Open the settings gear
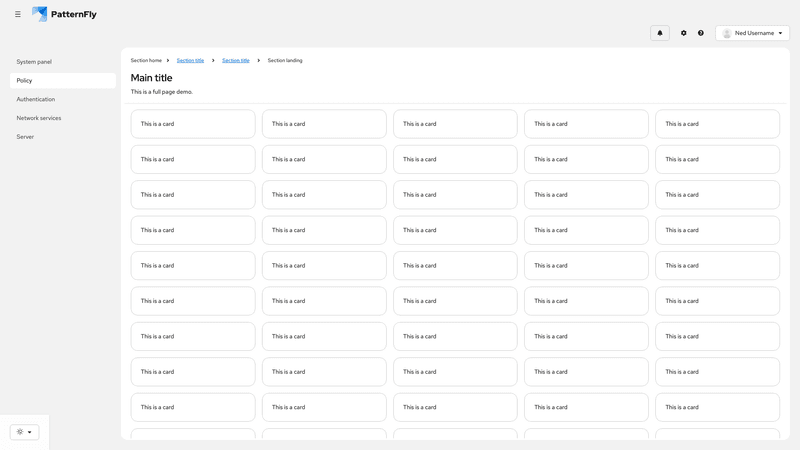Image resolution: width=800 pixels, height=450 pixels. [684, 33]
